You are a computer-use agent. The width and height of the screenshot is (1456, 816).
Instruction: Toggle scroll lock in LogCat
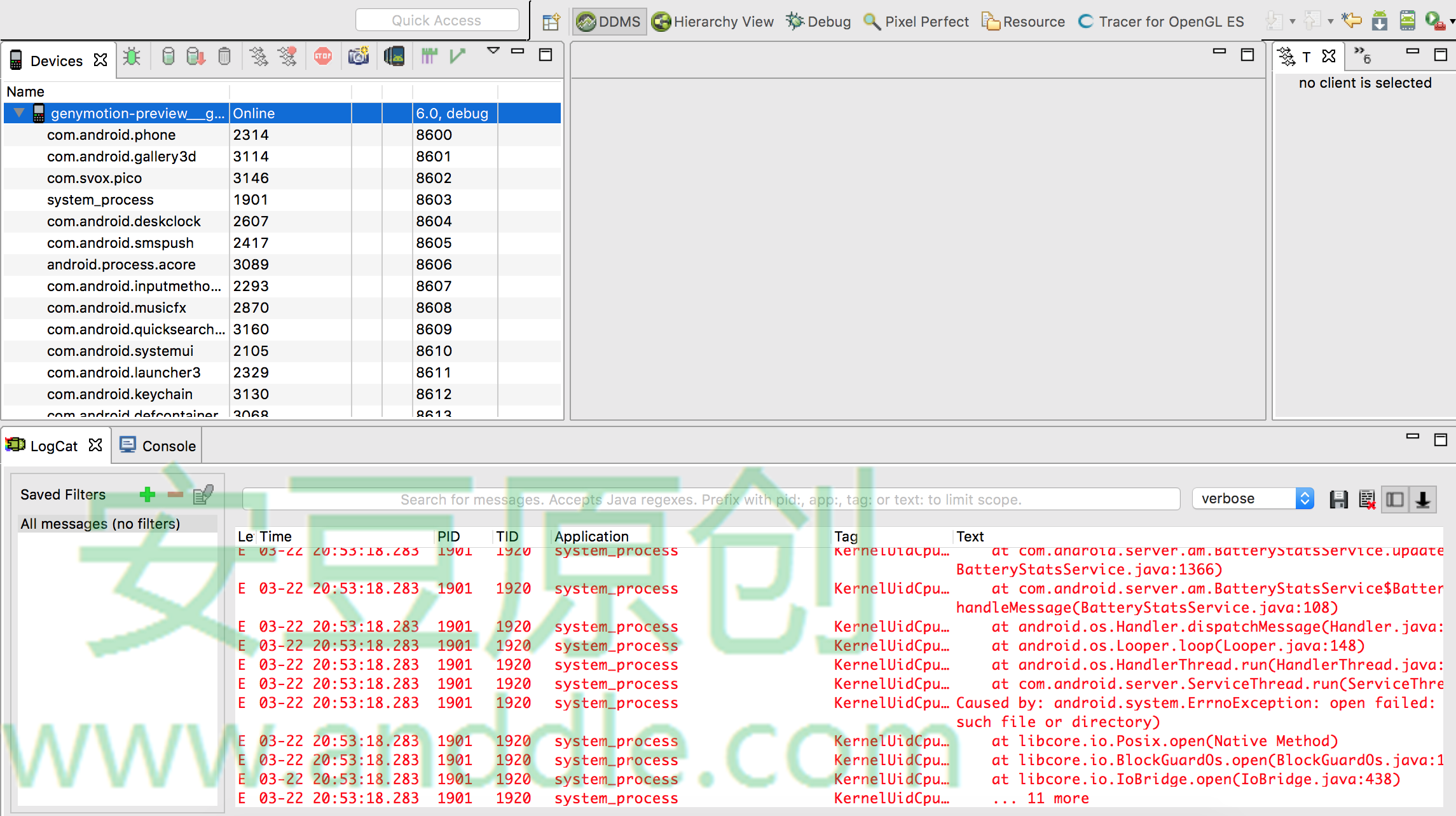[1423, 500]
